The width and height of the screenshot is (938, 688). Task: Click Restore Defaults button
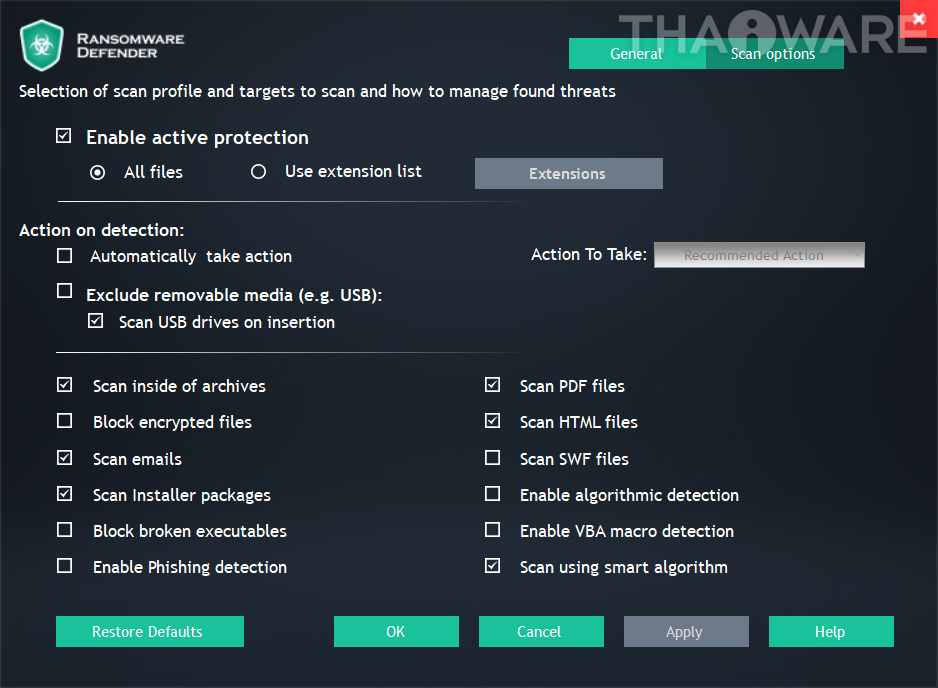149,632
